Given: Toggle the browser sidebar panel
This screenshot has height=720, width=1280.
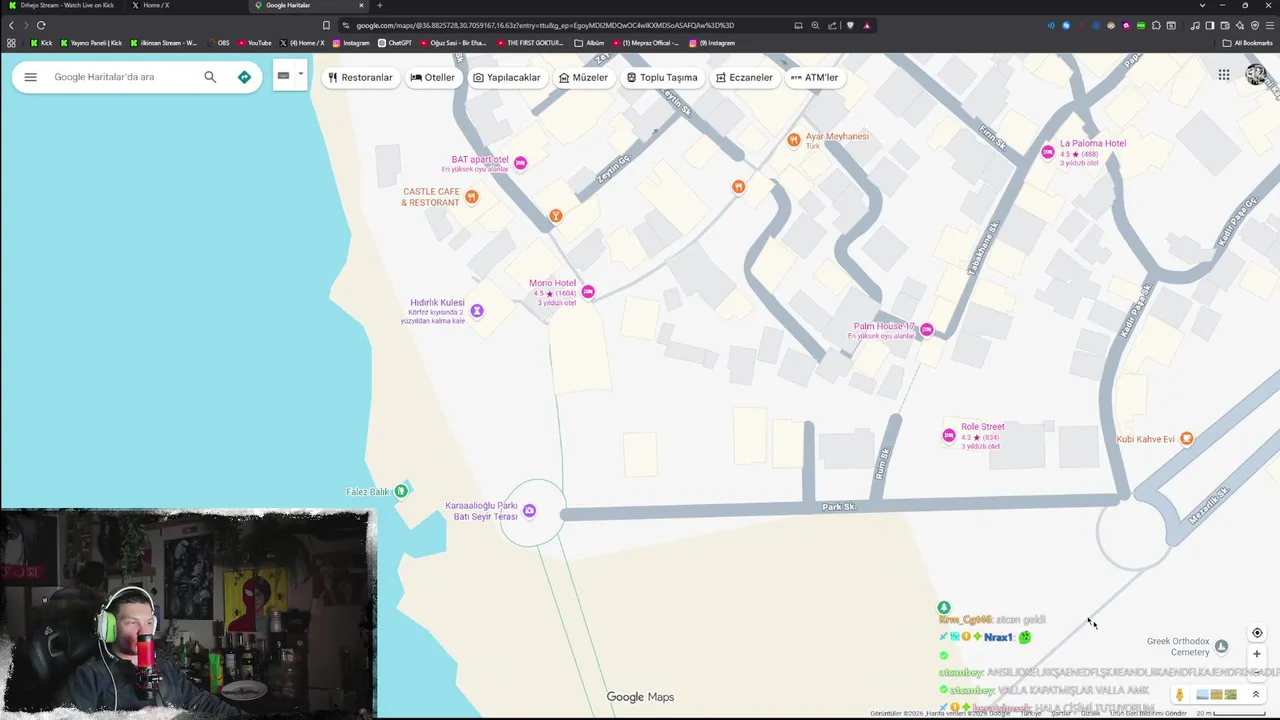Looking at the screenshot, I should pos(1210,25).
